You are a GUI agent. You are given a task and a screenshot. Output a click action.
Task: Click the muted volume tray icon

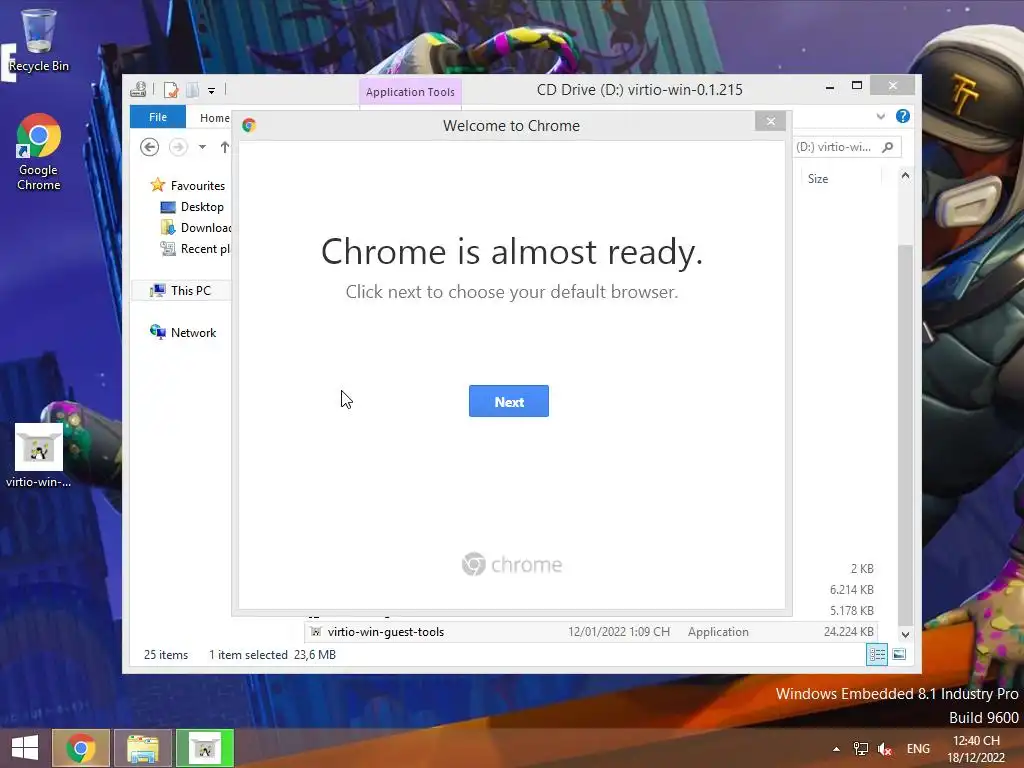pos(885,749)
